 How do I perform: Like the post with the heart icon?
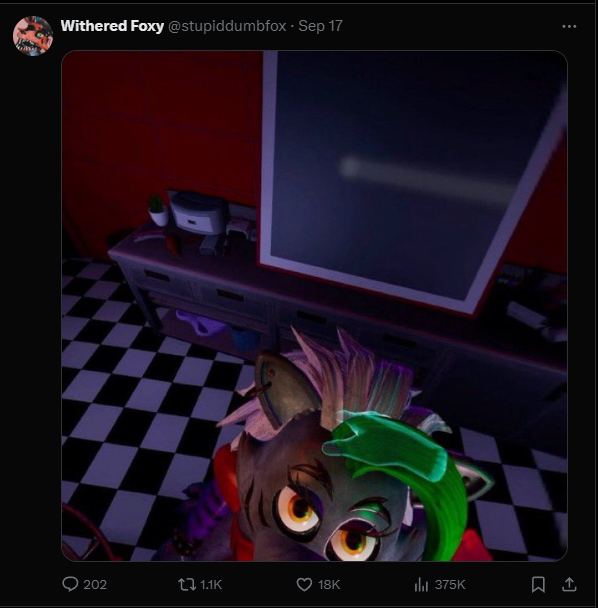tap(304, 584)
